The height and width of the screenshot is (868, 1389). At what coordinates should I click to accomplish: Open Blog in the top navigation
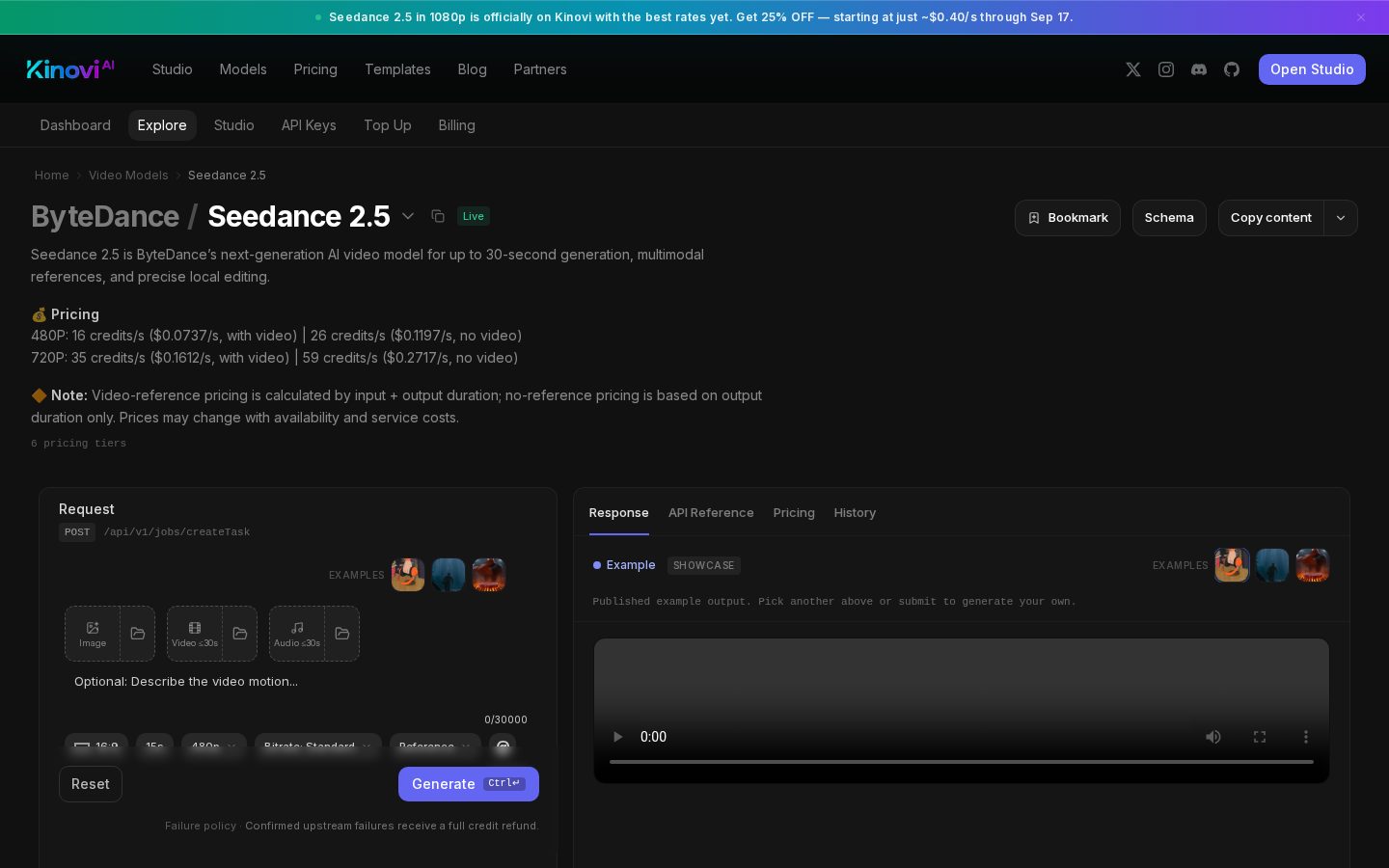472,69
